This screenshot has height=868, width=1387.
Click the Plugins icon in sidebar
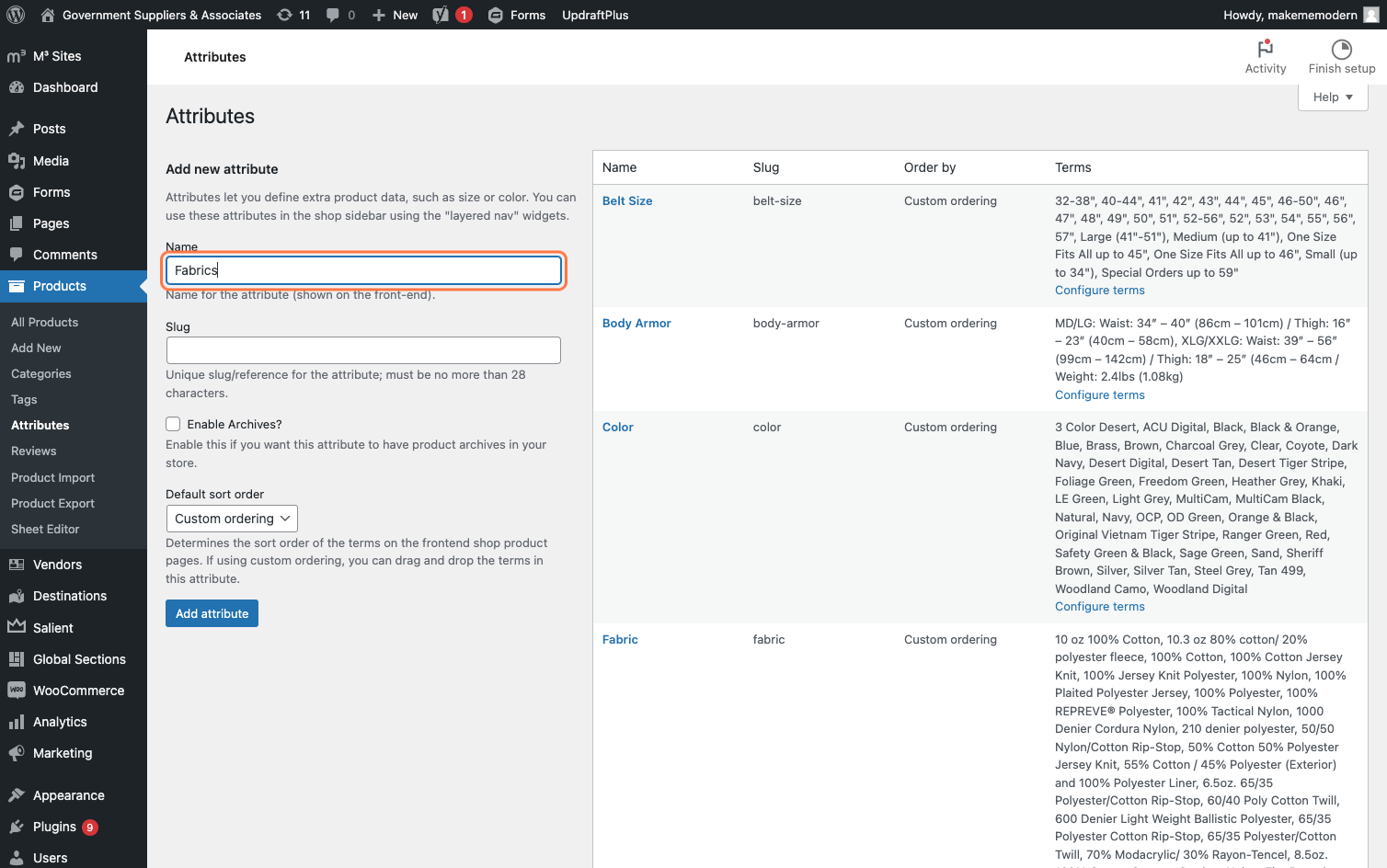[x=17, y=827]
